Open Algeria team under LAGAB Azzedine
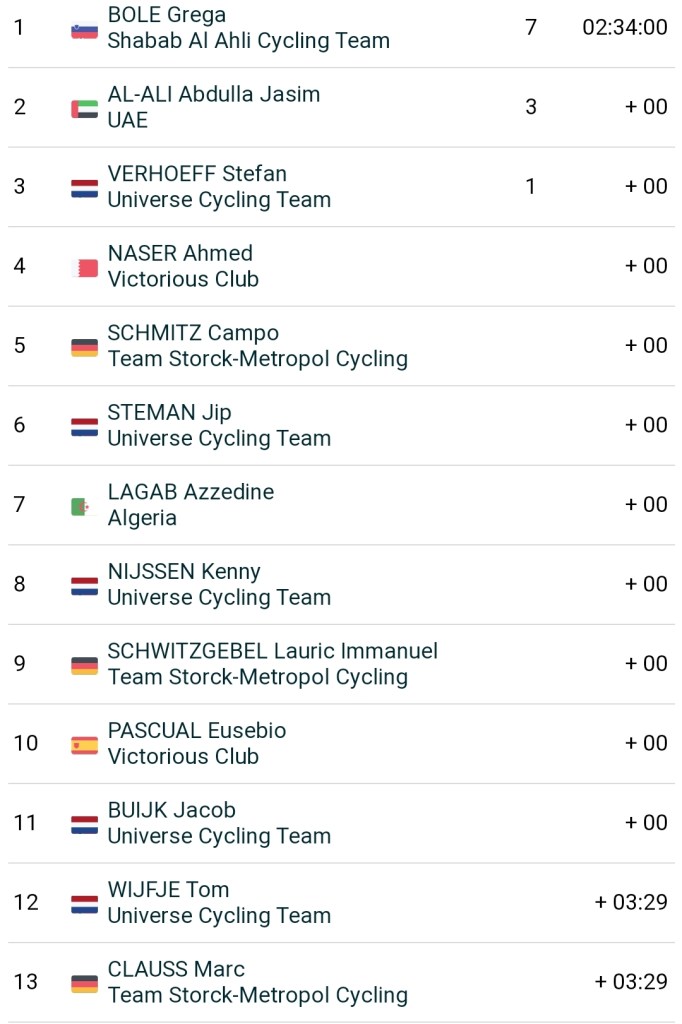Screen dimensions: 682x1024 point(142,518)
